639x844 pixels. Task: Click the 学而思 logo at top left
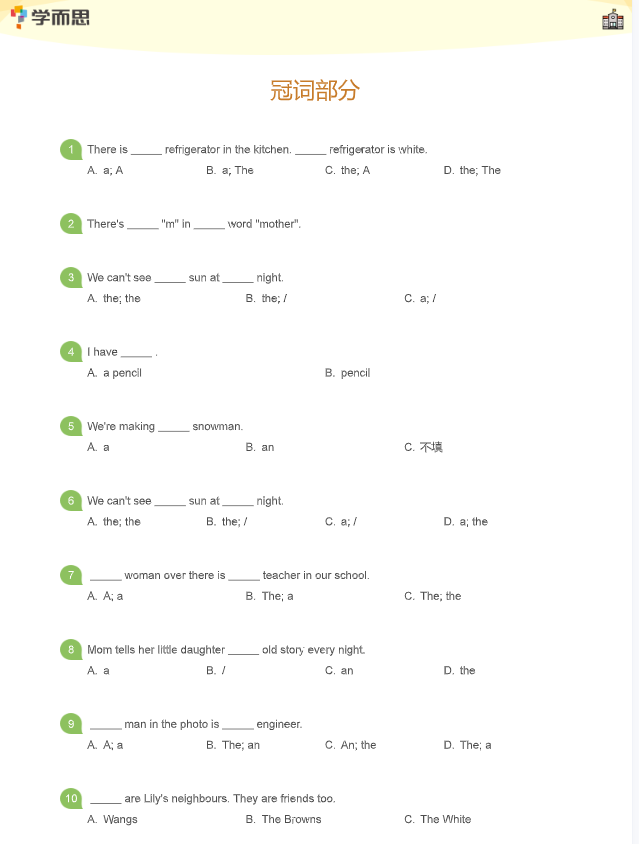(50, 17)
